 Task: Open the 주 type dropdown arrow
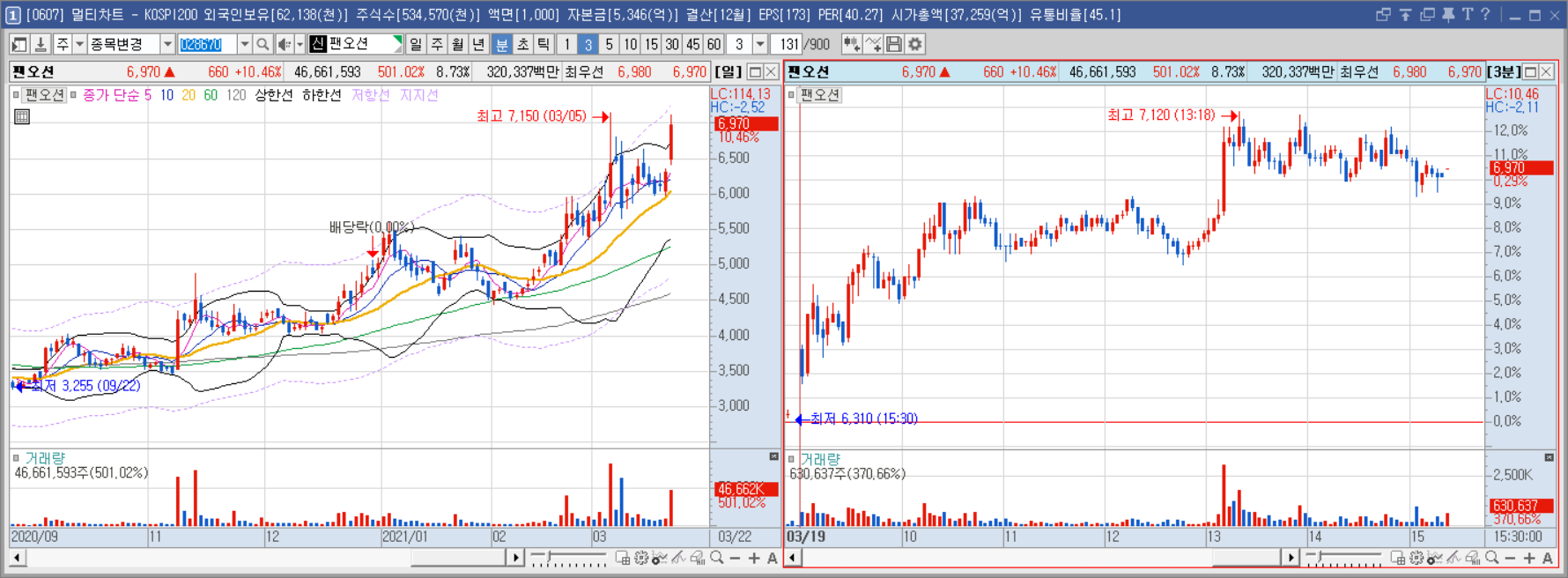[79, 44]
